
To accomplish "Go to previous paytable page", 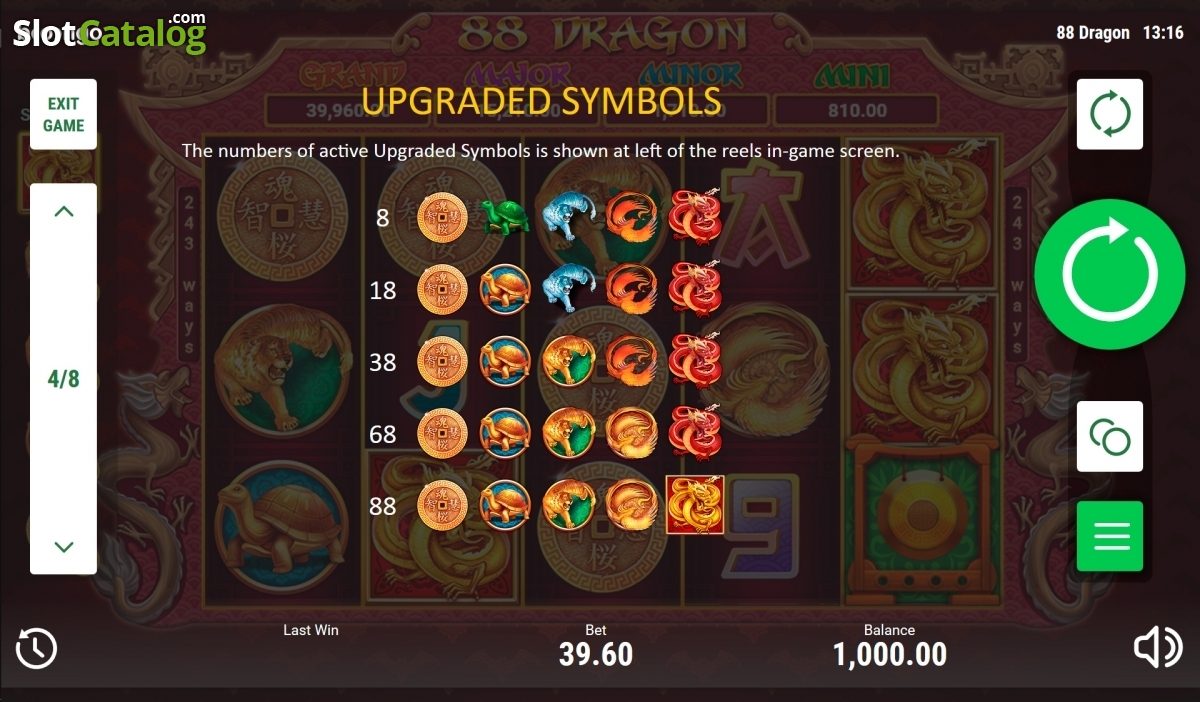I will tap(63, 211).
